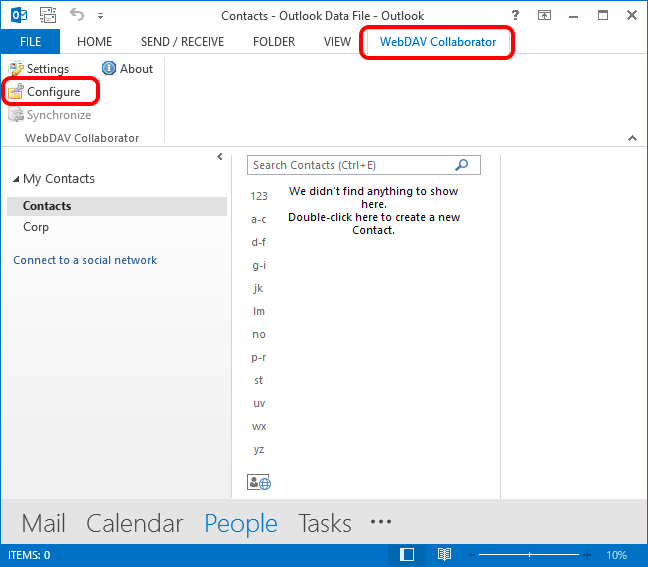Open Ribbon Display Options button

(x=544, y=15)
